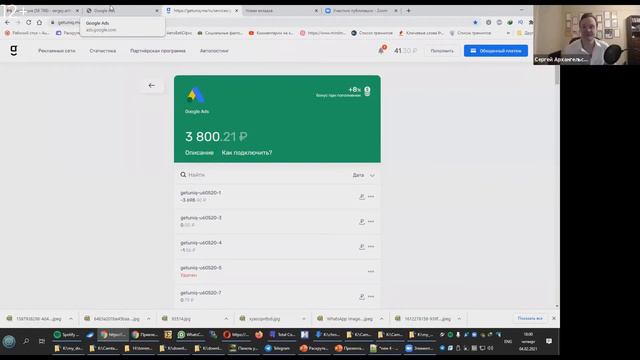The height and width of the screenshot is (360, 640).
Task: Click the blue Обещанный платеж button
Action: point(496,51)
